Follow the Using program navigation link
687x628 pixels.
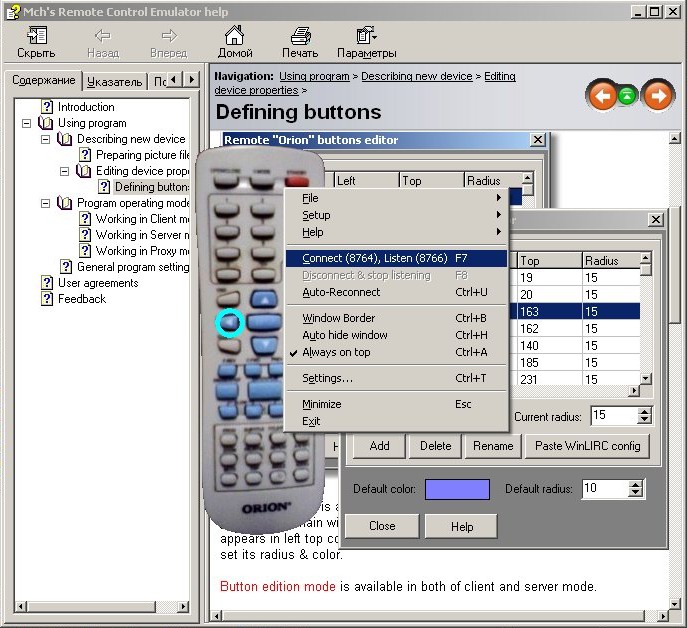314,76
